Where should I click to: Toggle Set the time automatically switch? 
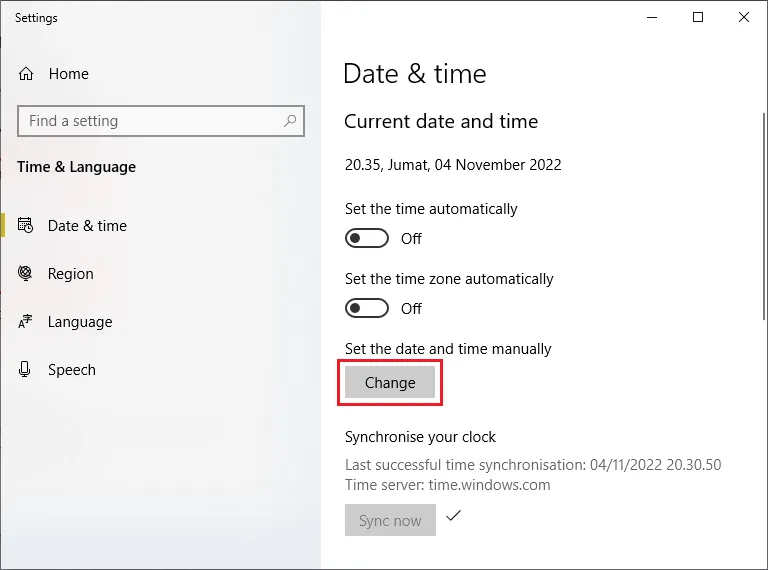[x=367, y=238]
